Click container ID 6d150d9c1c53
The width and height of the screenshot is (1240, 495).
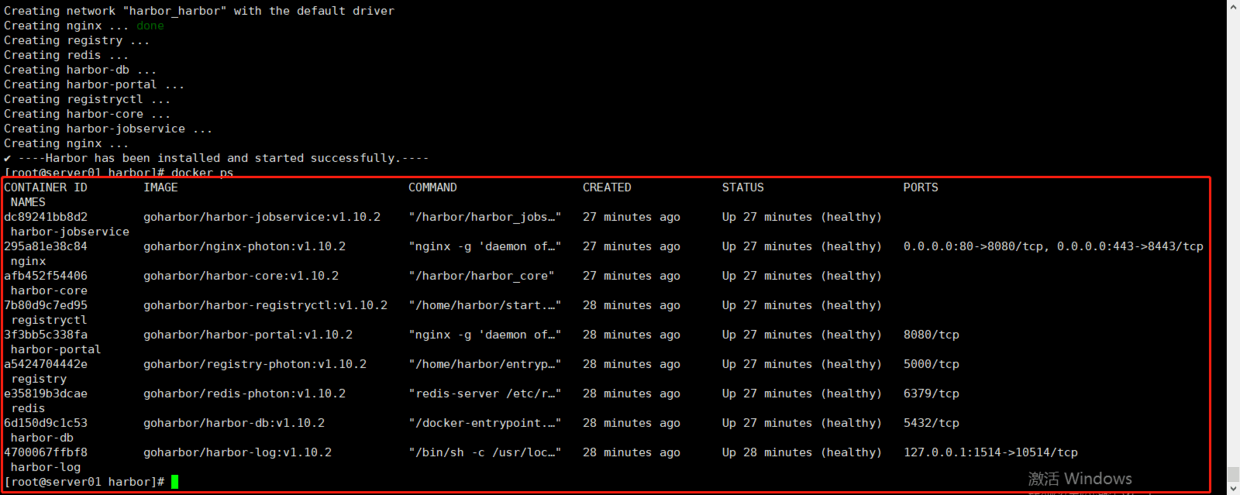click(x=46, y=423)
